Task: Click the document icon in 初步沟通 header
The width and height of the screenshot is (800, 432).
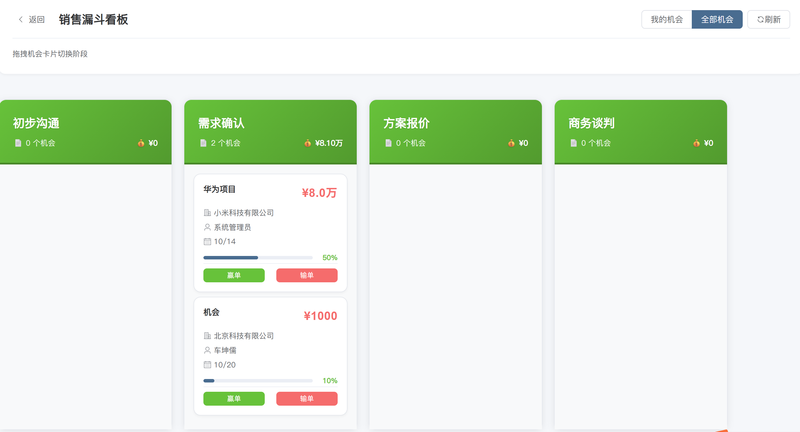Action: 18,143
